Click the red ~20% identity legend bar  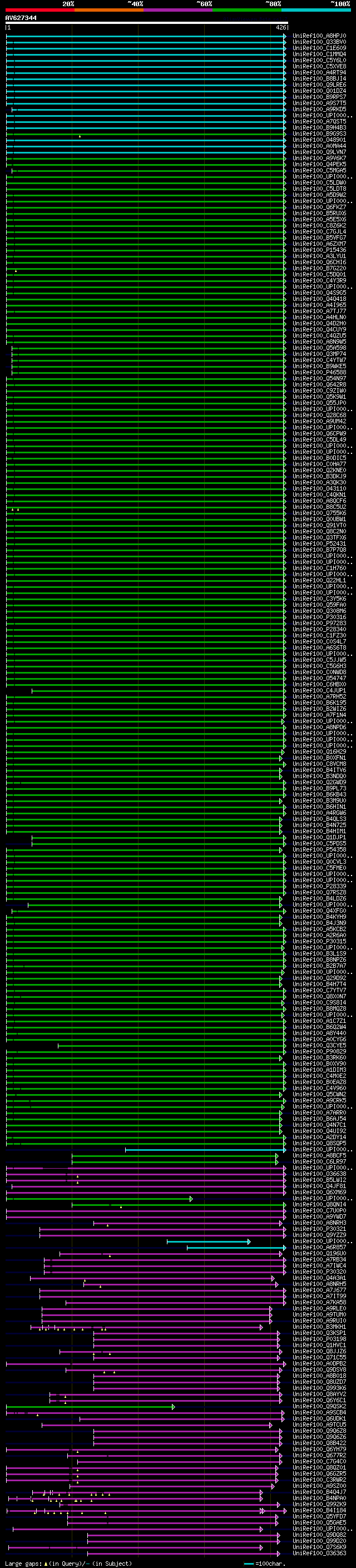tap(39, 10)
